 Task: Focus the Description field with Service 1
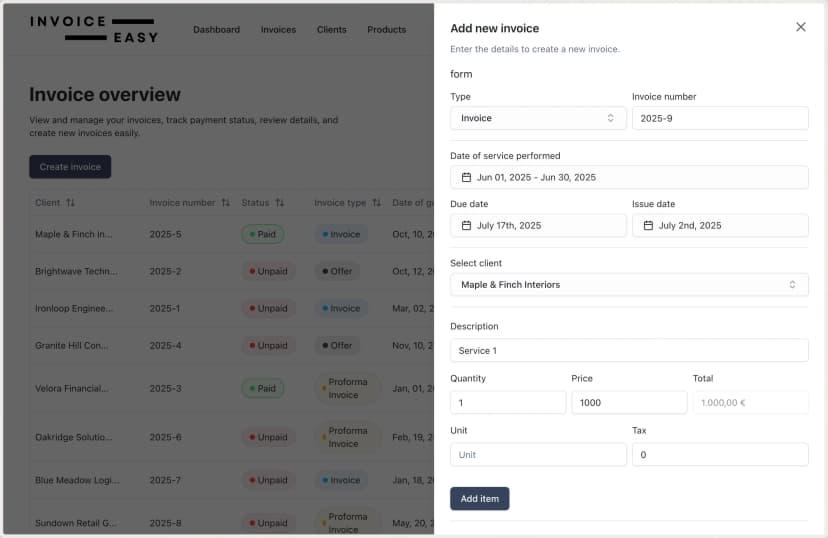628,351
